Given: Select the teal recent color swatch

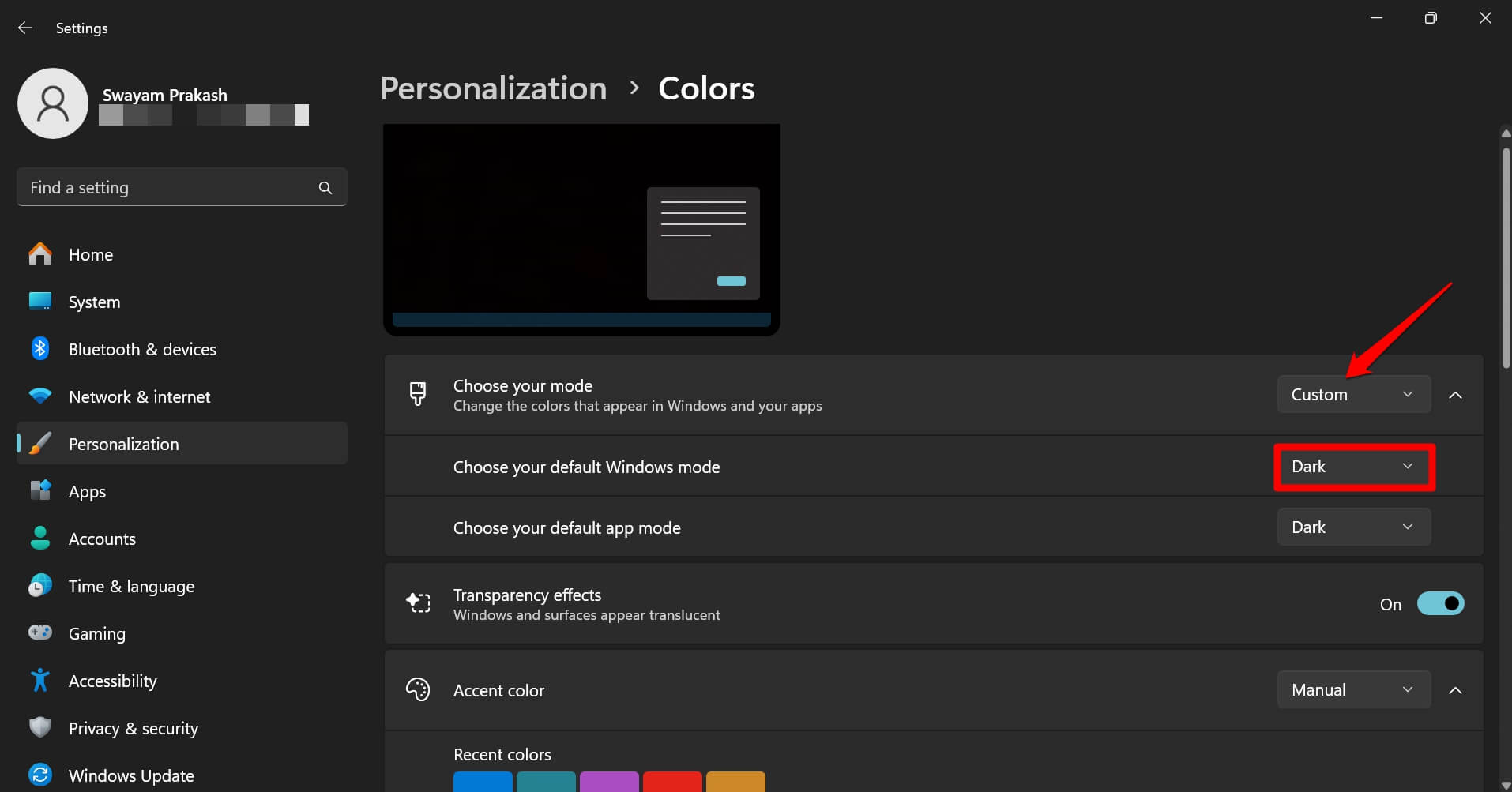Looking at the screenshot, I should tap(546, 782).
